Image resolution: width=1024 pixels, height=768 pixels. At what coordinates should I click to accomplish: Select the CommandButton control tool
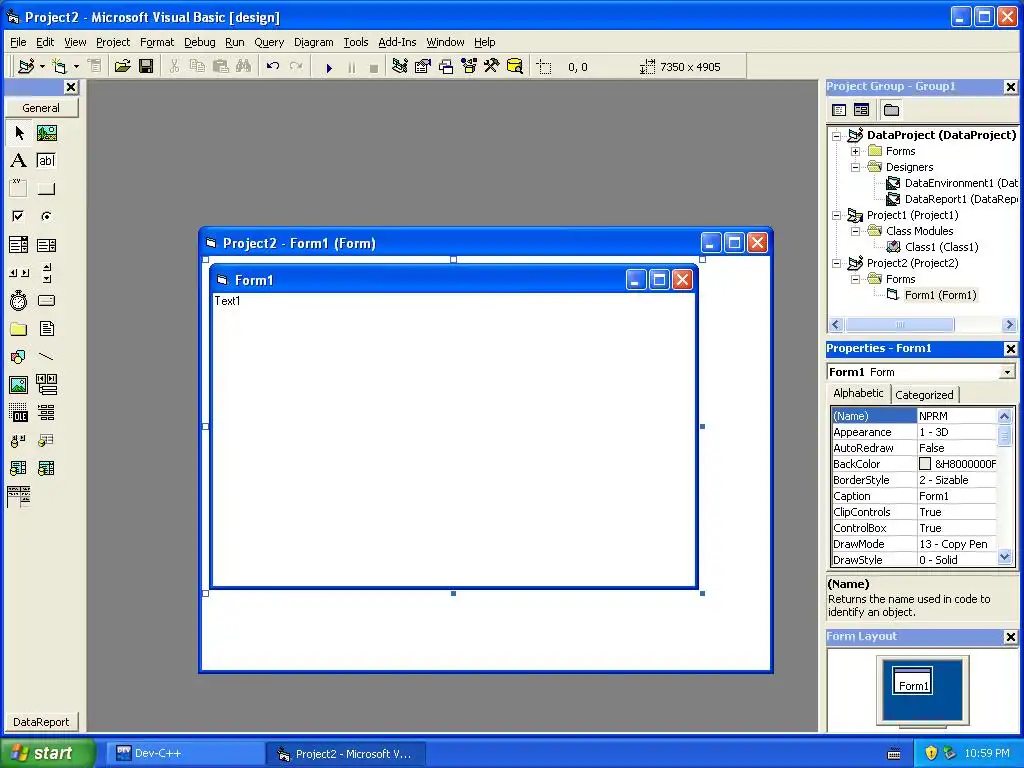click(x=46, y=189)
